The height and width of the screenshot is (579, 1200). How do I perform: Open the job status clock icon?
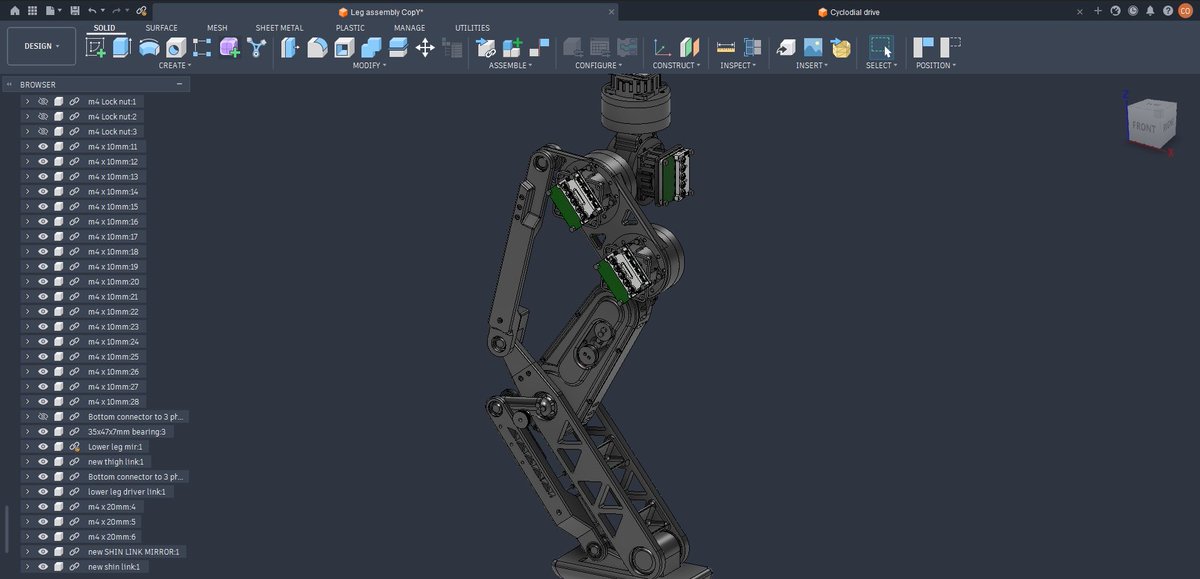[x=1133, y=11]
